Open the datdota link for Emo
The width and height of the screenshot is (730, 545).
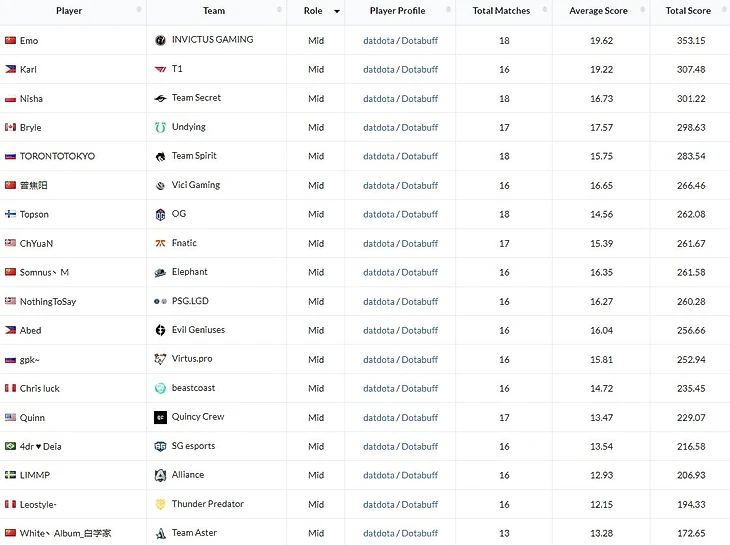[x=378, y=40]
